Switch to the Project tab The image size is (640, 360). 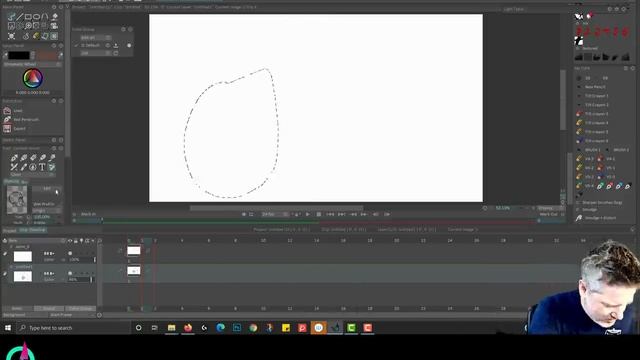click(9, 231)
